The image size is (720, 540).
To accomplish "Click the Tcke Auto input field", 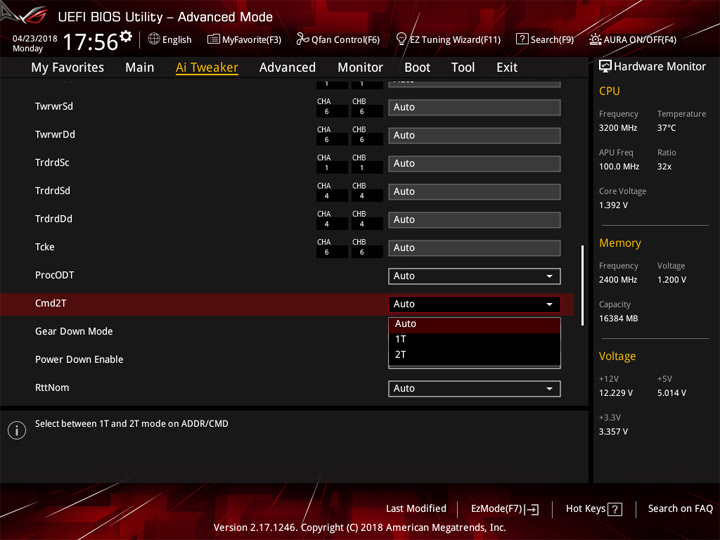I will (474, 248).
